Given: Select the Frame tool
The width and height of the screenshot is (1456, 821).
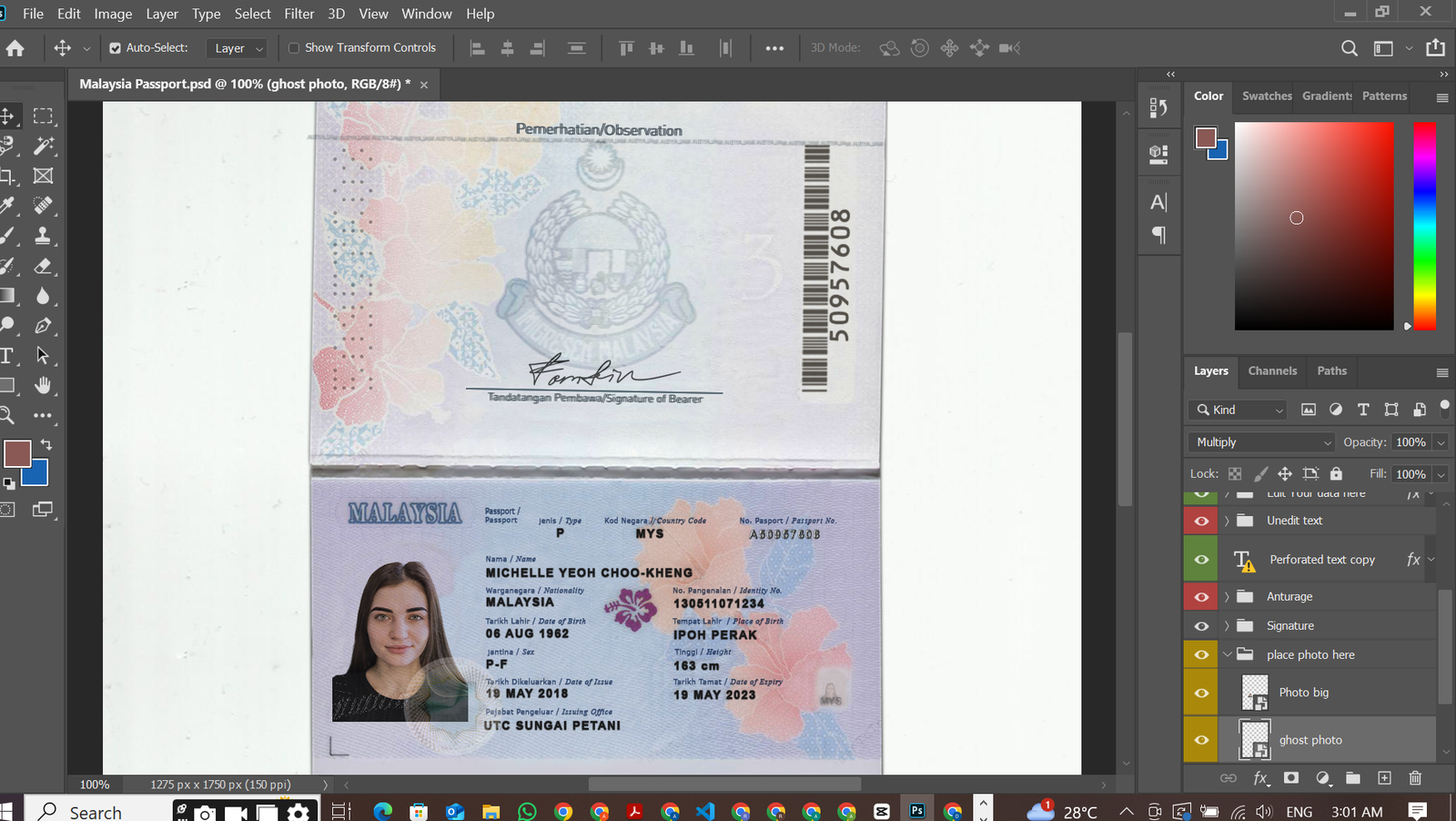Looking at the screenshot, I should (x=43, y=176).
